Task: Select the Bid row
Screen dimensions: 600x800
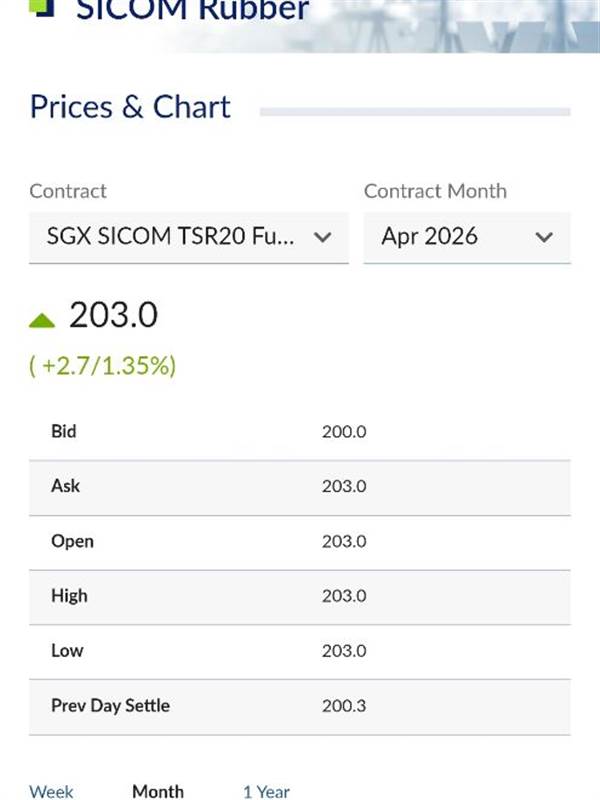Action: [300, 432]
